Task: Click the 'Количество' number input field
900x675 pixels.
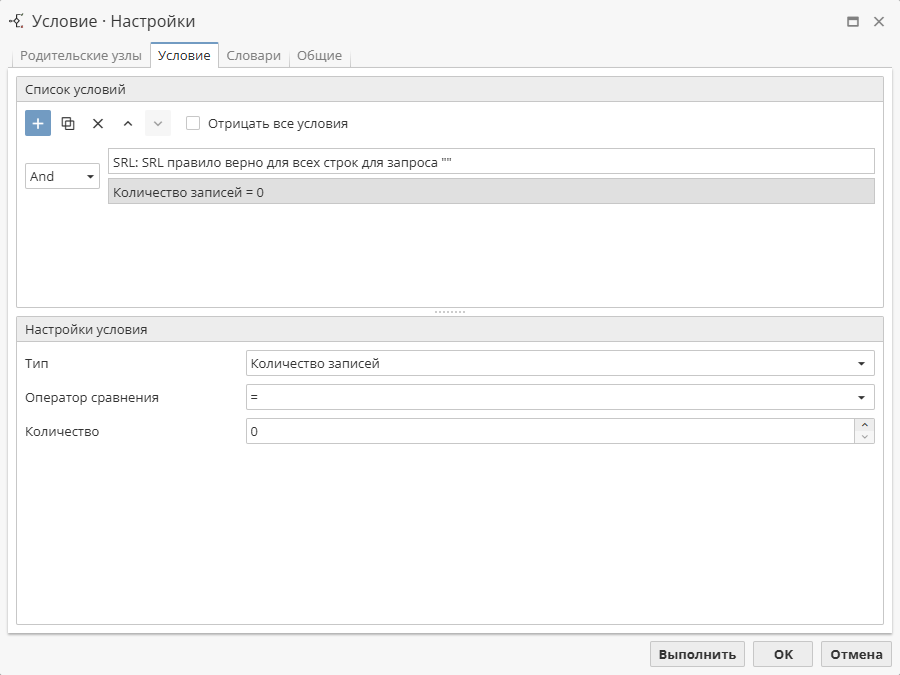Action: tap(548, 431)
